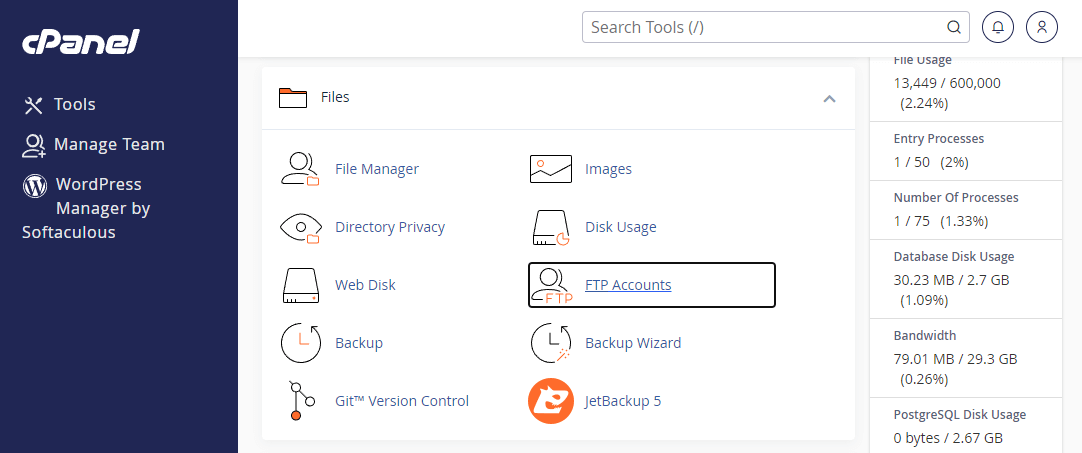Click the Bandwidth label
1082x453 pixels.
pyautogui.click(x=925, y=336)
